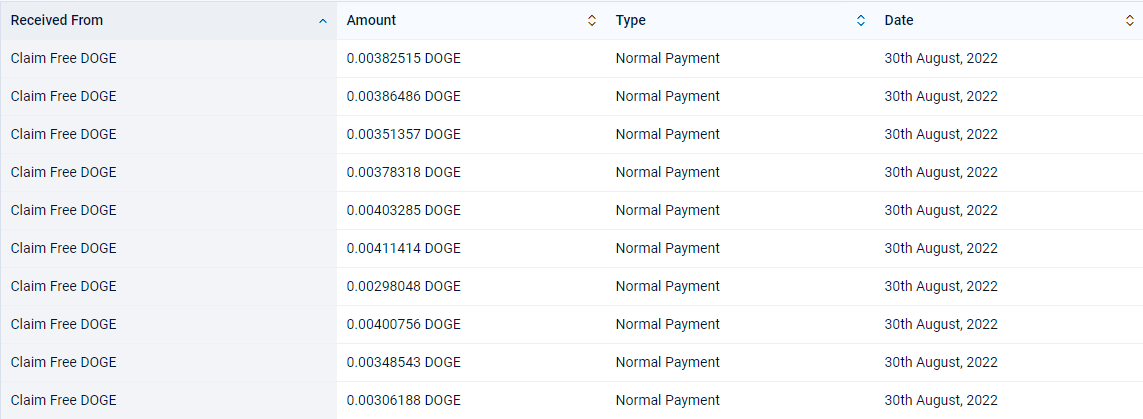Click the Amount column sort icon
1143x419 pixels.
point(592,20)
